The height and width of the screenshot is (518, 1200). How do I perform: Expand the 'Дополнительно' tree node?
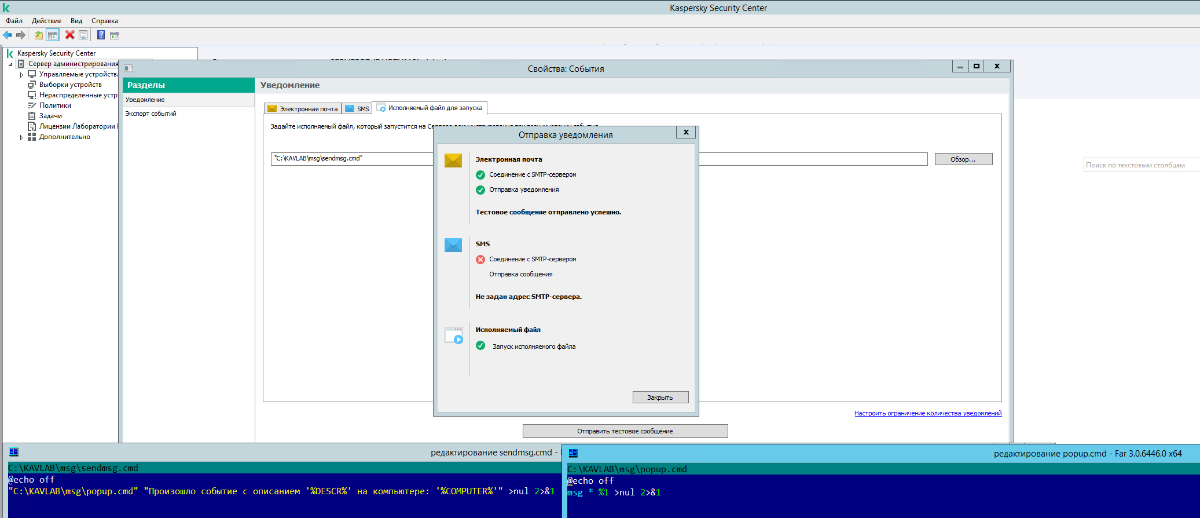tap(21, 137)
